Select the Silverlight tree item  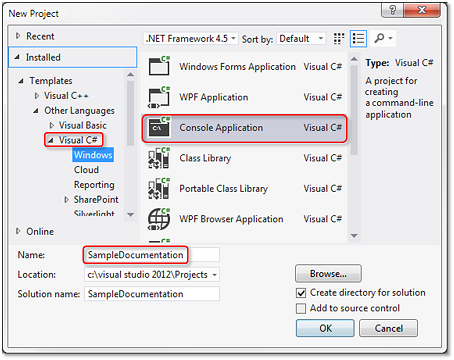[94, 213]
